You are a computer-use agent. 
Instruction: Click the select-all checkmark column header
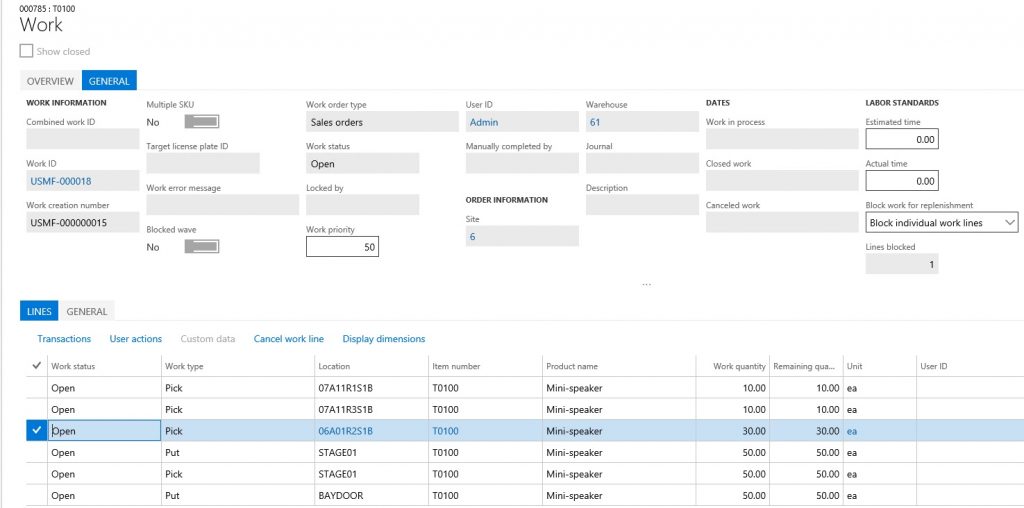[x=37, y=366]
